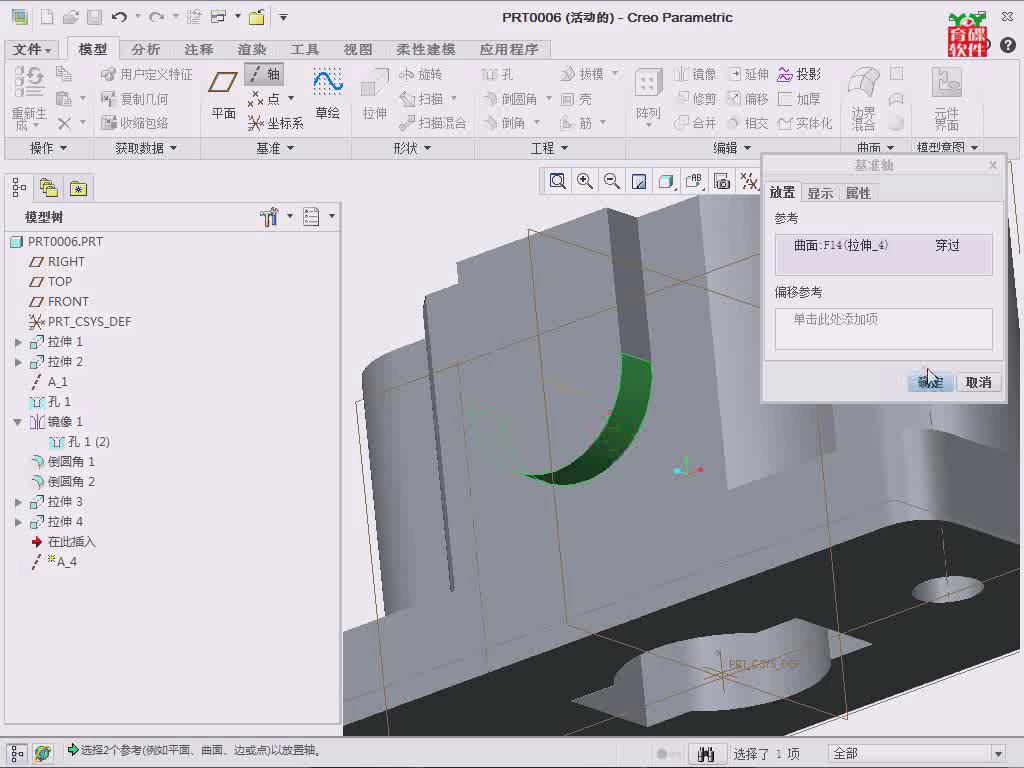Viewport: 1024px width, 768px height.
Task: Expand the 工程 group dropdown
Action: (549, 148)
